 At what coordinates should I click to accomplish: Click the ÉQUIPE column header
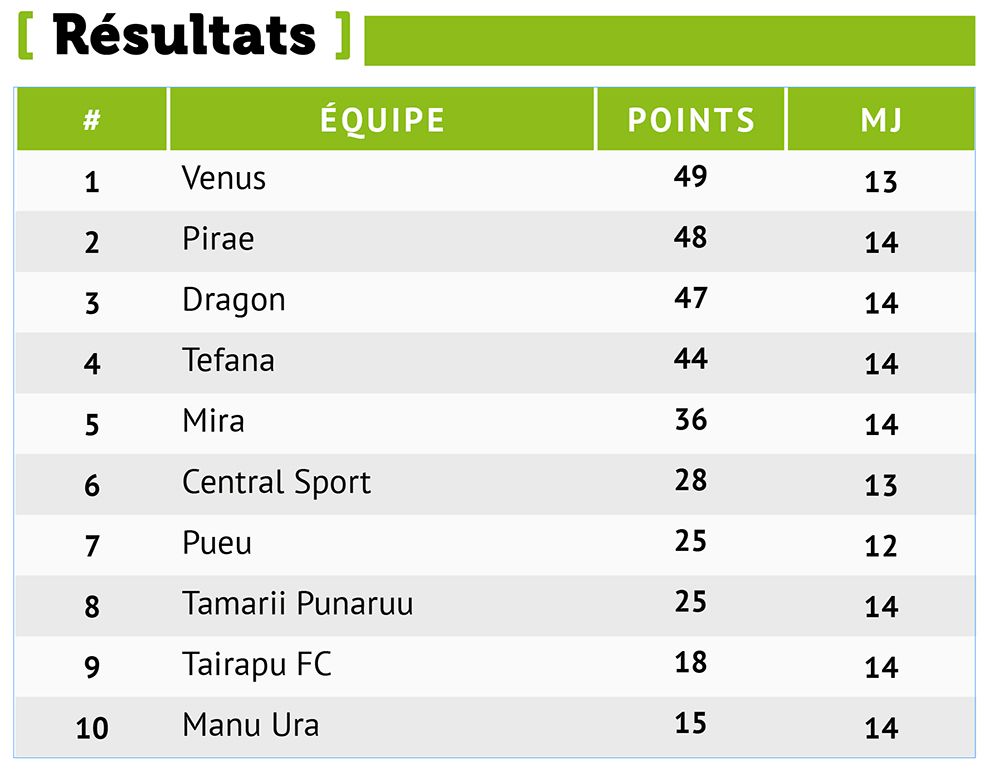point(382,120)
